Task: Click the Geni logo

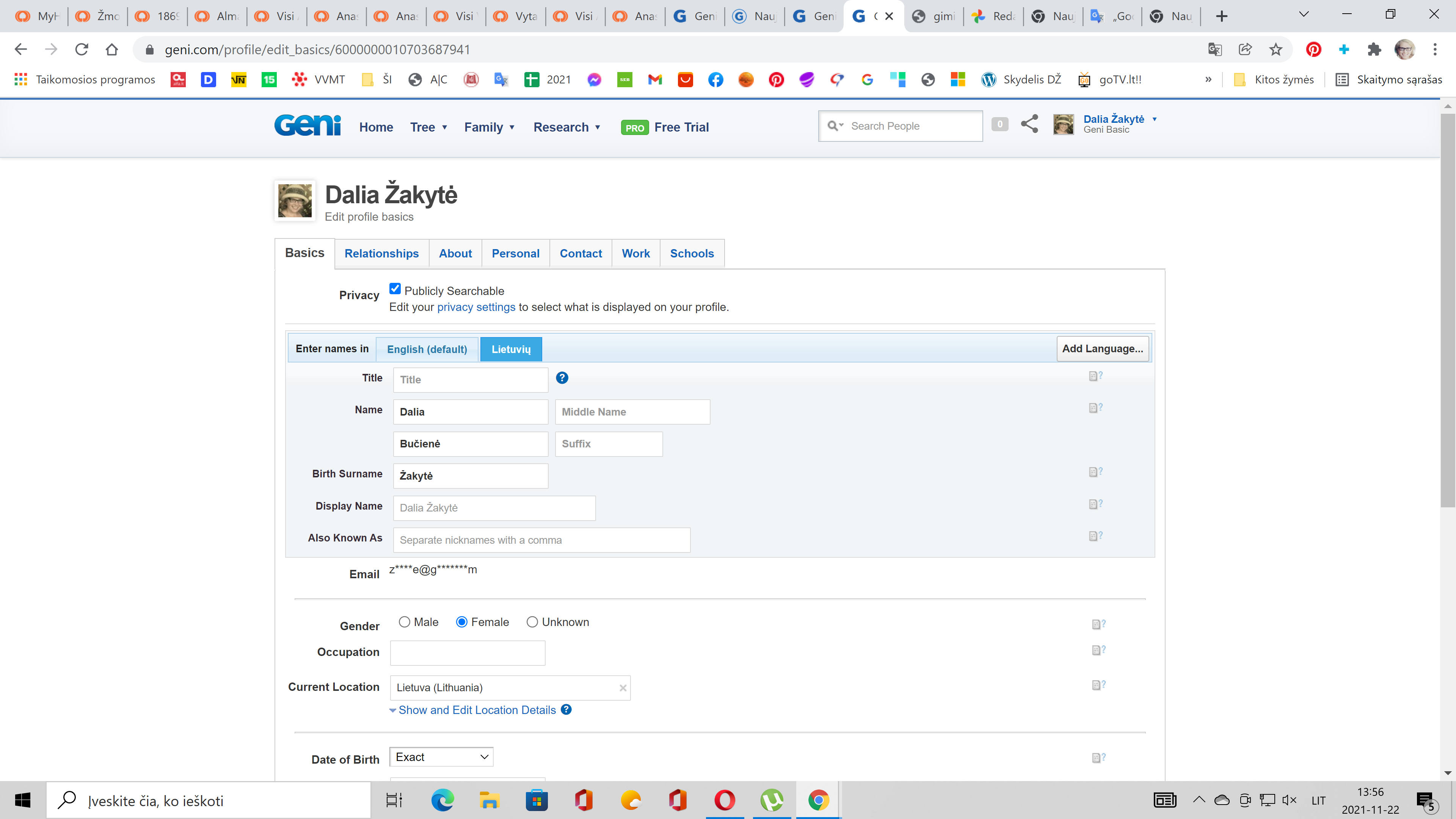Action: [x=308, y=126]
